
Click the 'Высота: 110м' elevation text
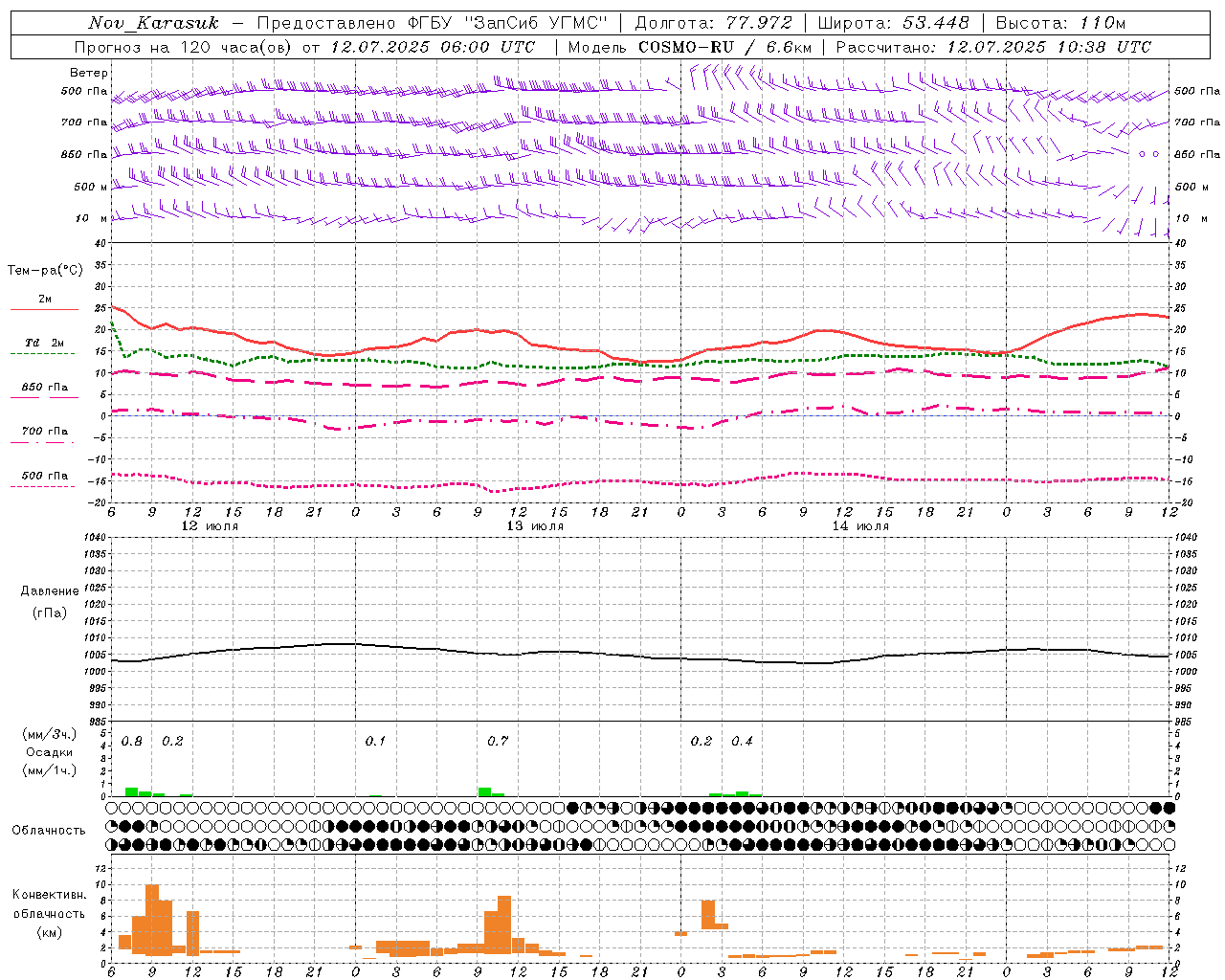(x=1060, y=23)
